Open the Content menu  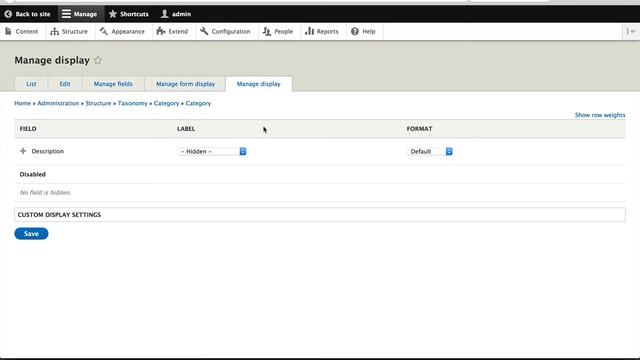22,31
